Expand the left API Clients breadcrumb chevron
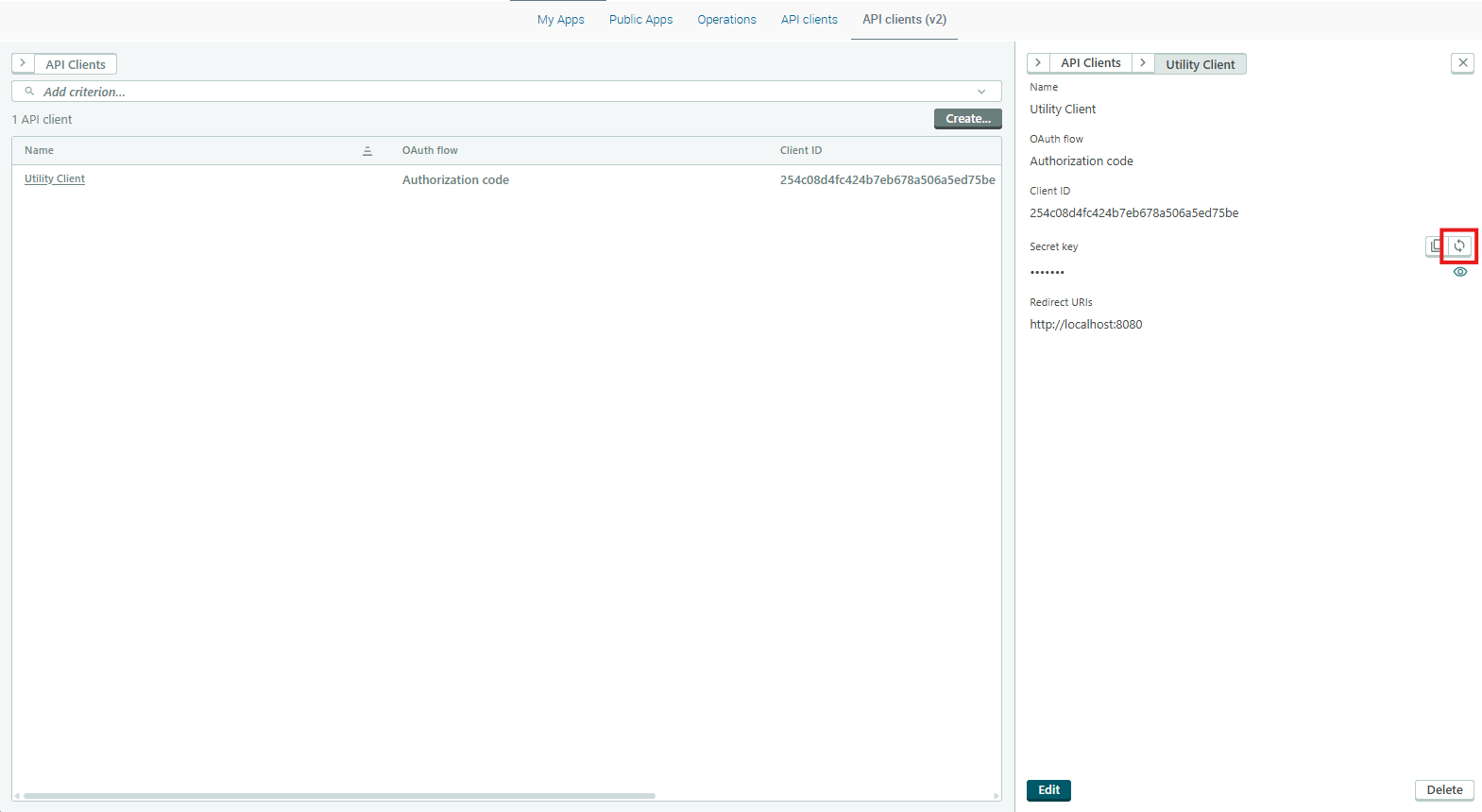 [x=23, y=63]
